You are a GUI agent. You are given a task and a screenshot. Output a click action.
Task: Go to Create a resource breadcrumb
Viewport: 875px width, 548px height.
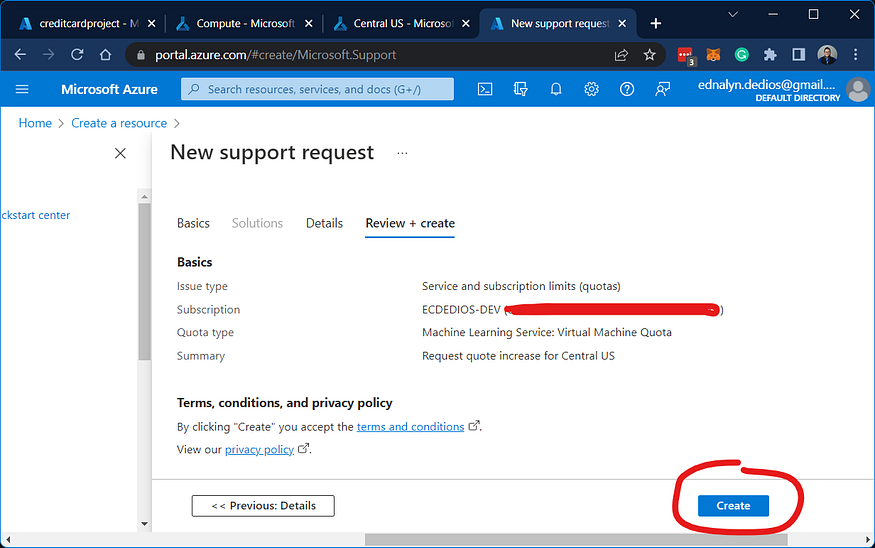119,123
